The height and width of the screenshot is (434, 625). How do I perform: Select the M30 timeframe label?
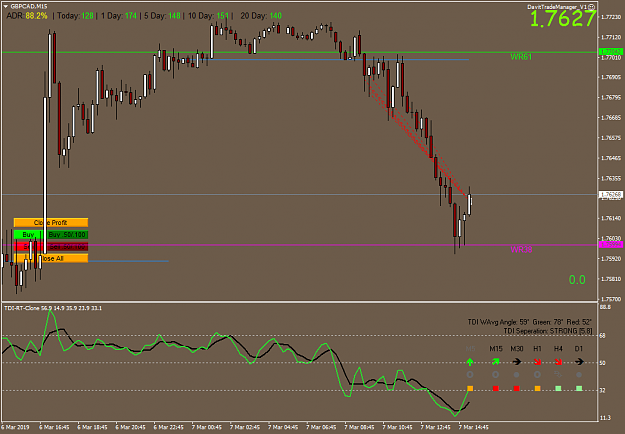[x=517, y=349]
